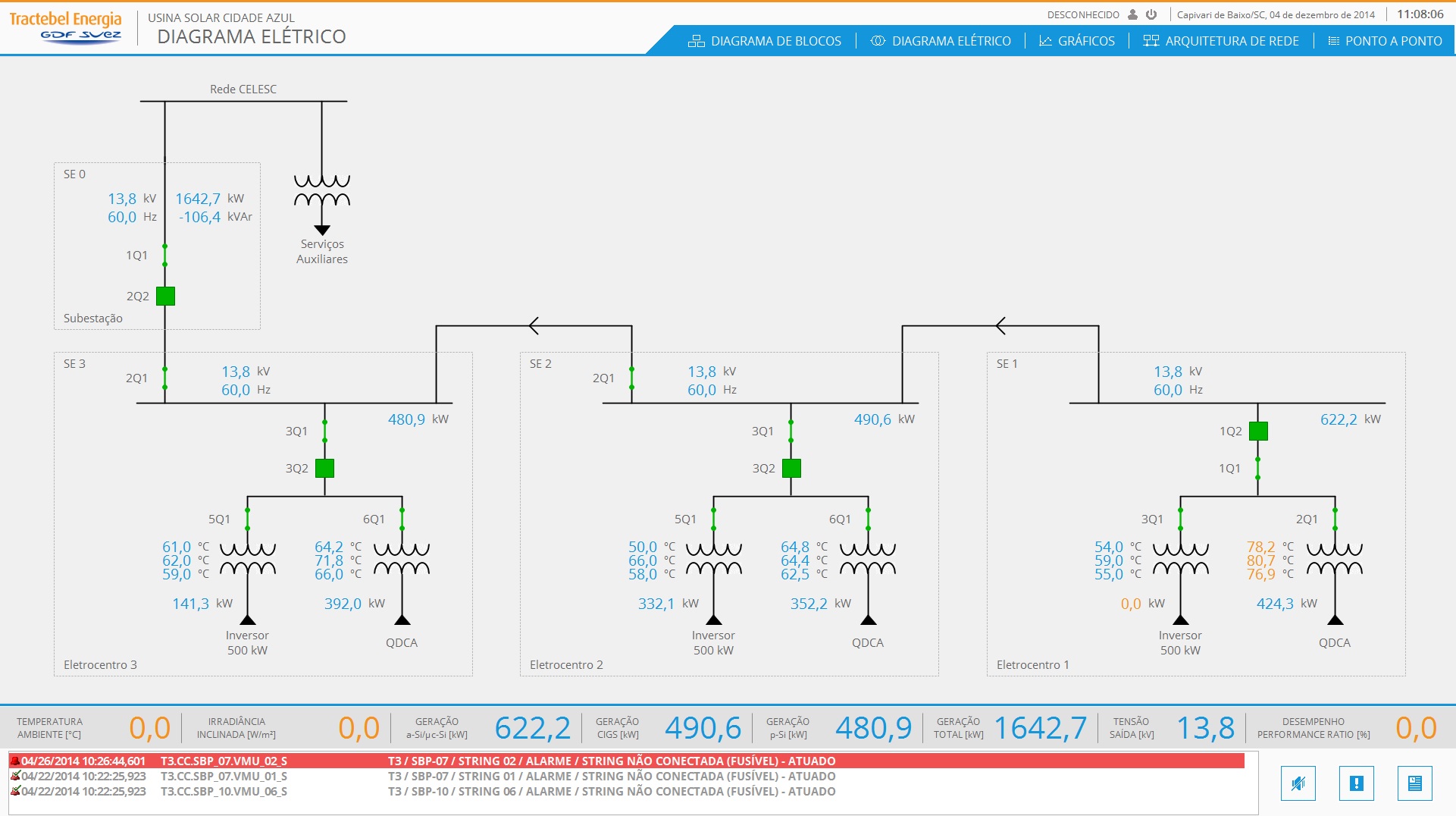Image resolution: width=1456 pixels, height=816 pixels.
Task: Select the red highlighted STRING 02 alarm row
Action: 627,761
